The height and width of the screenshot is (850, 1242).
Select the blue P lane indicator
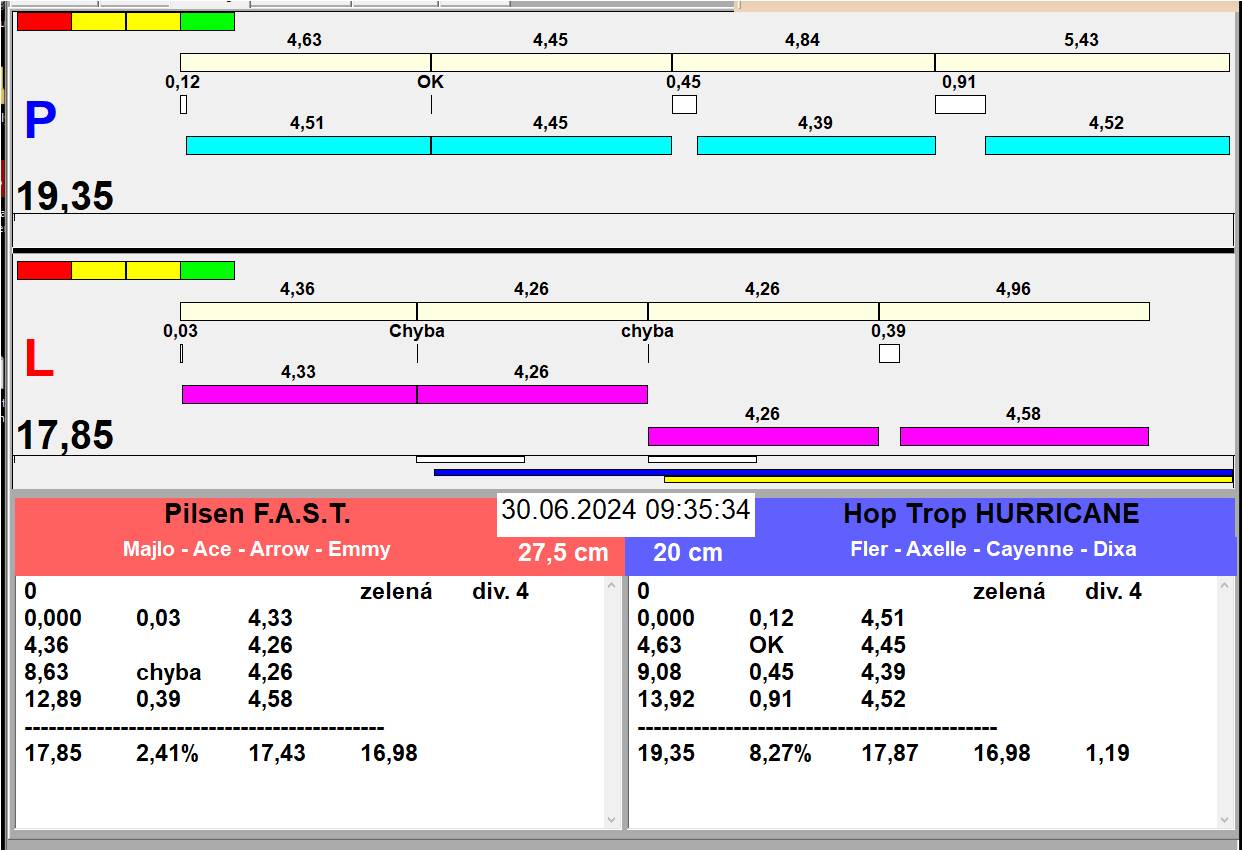click(x=40, y=121)
